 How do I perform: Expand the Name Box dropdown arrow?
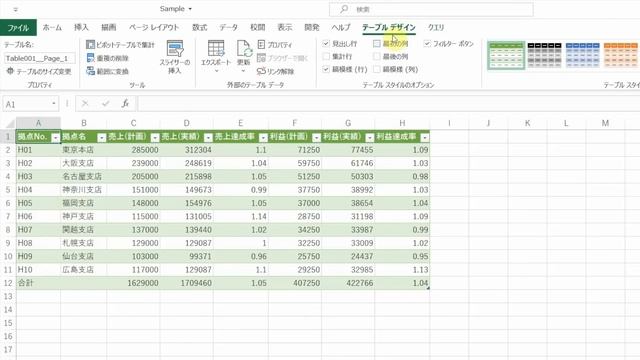point(53,104)
